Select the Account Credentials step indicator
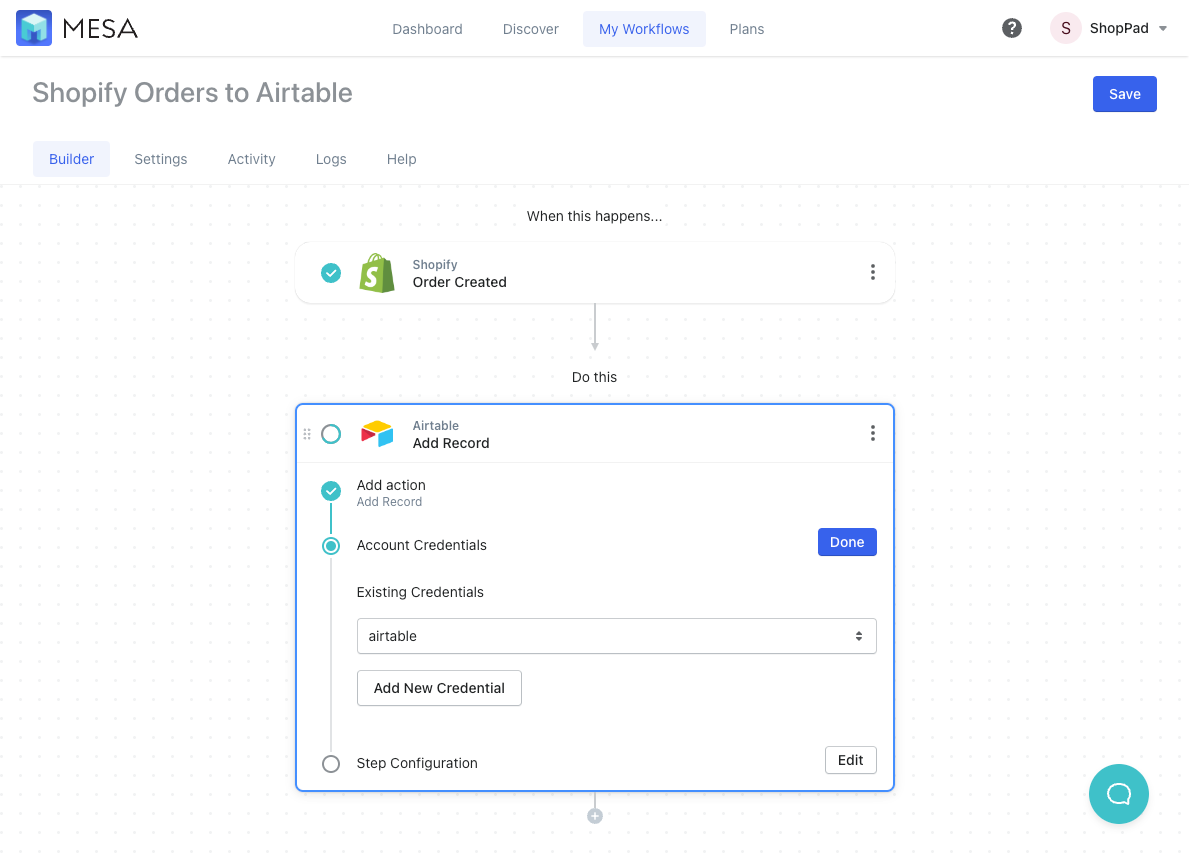 (331, 545)
